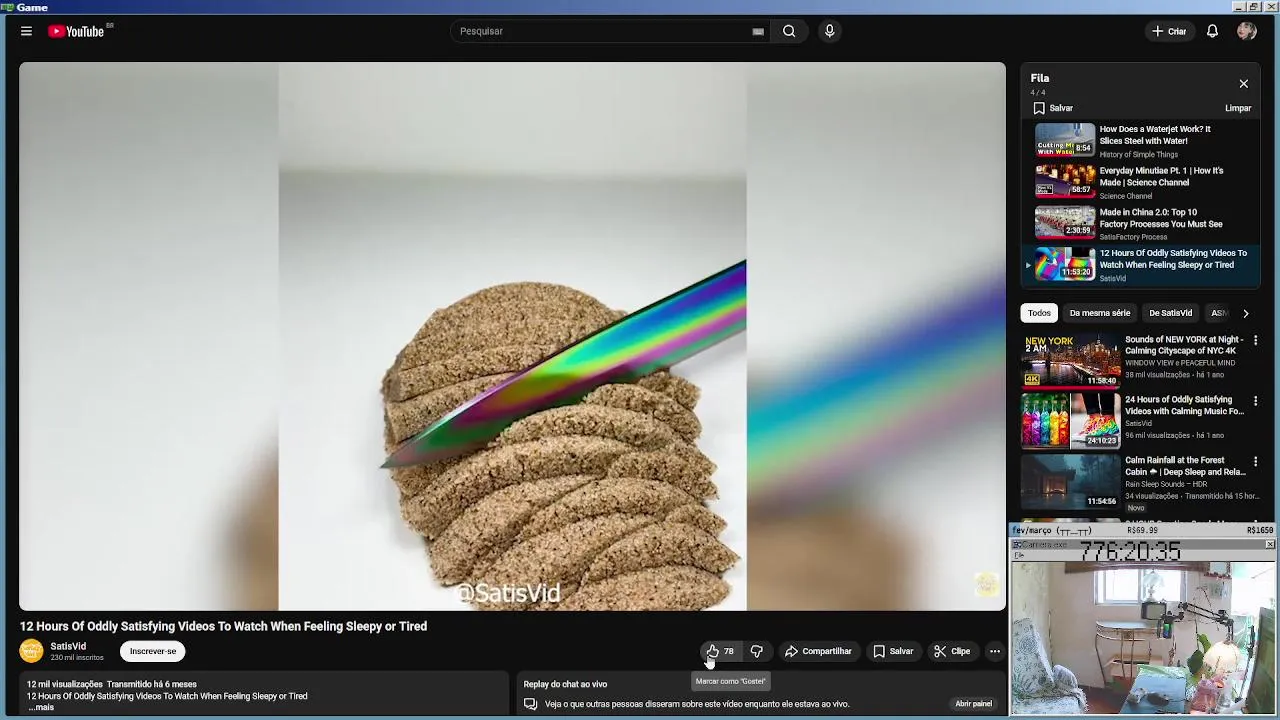Open 'Sounds of NEW YORK at Night' thumbnail
The height and width of the screenshot is (720, 1280).
[1070, 361]
